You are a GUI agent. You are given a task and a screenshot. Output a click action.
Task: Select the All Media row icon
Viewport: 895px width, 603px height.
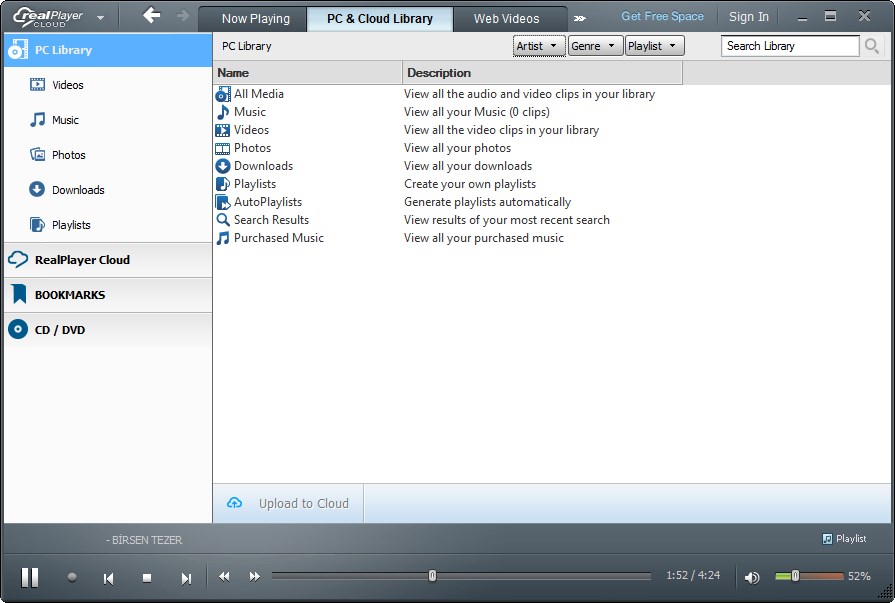223,94
